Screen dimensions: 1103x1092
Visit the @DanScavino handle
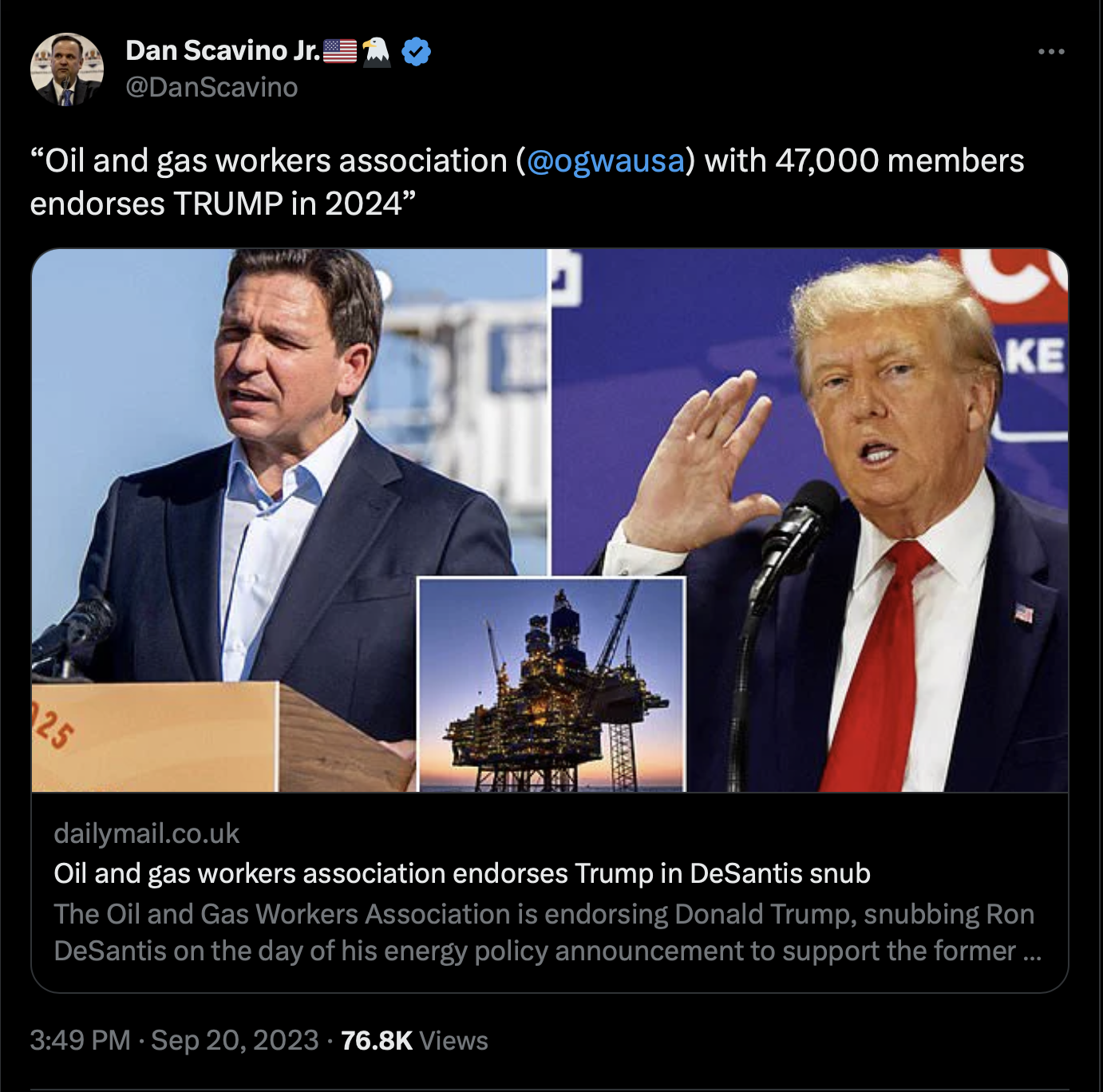(212, 87)
